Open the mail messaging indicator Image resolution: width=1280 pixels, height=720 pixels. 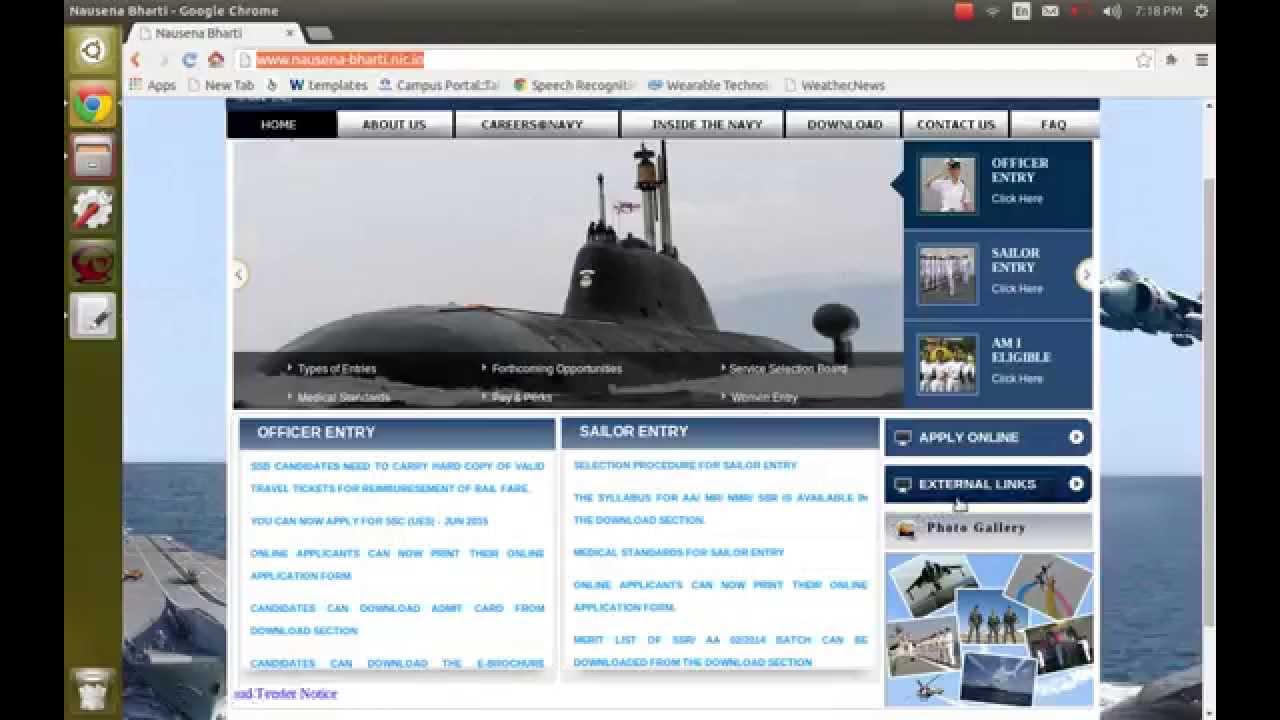coord(1050,11)
